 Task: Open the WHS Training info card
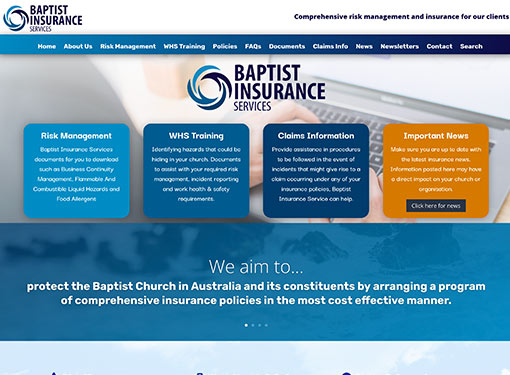(196, 171)
